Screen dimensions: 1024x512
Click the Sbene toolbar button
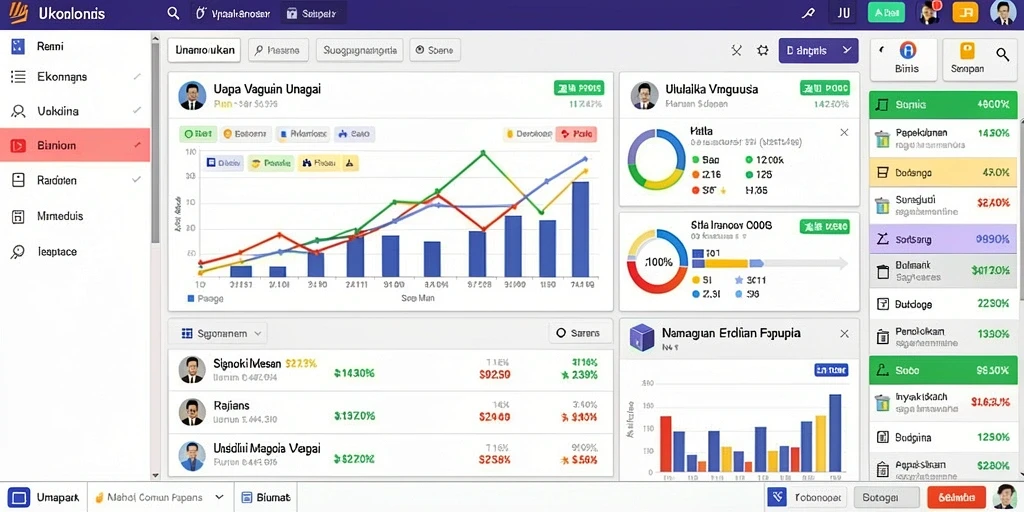click(x=435, y=50)
